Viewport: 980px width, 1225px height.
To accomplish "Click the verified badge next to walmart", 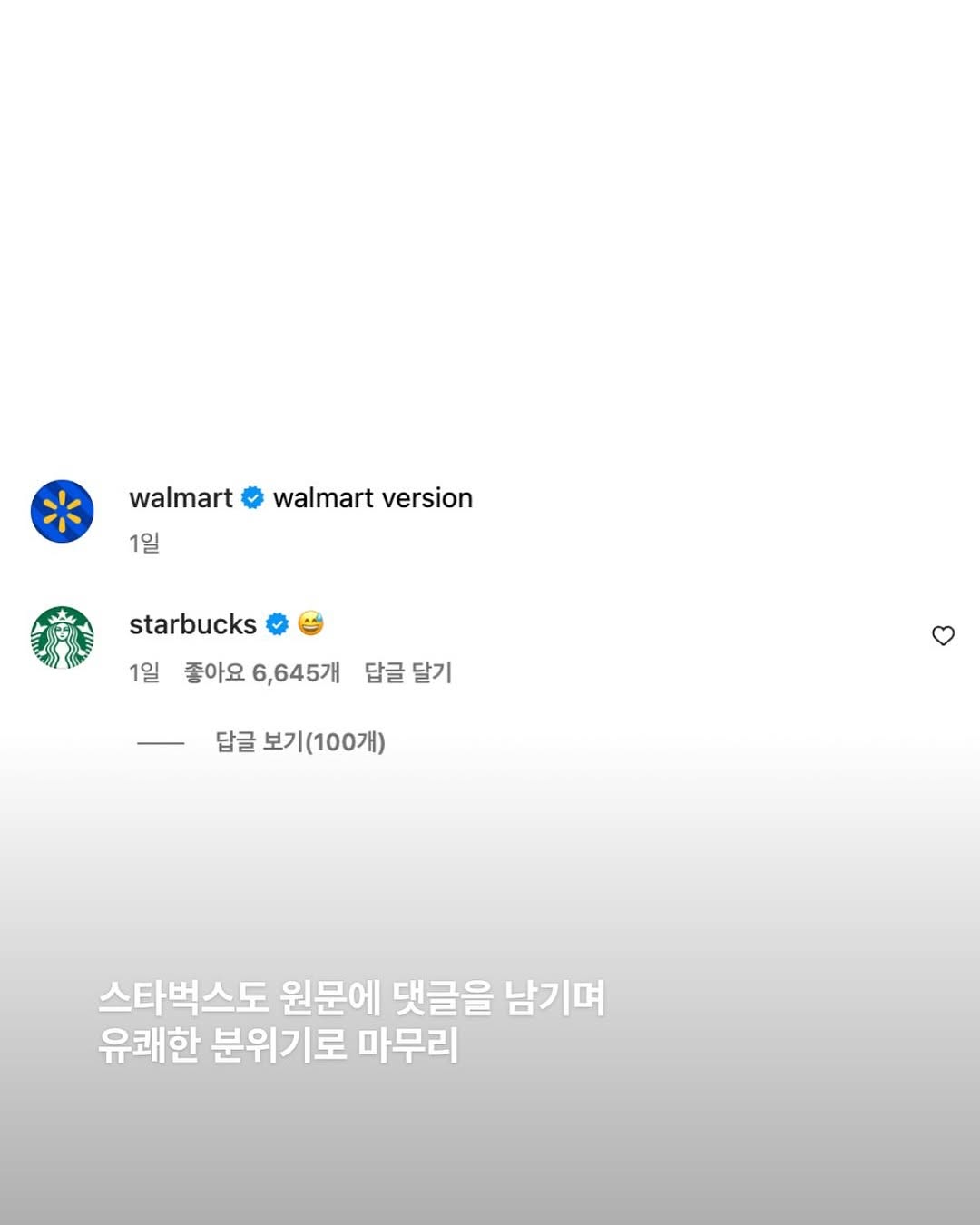I will [253, 498].
